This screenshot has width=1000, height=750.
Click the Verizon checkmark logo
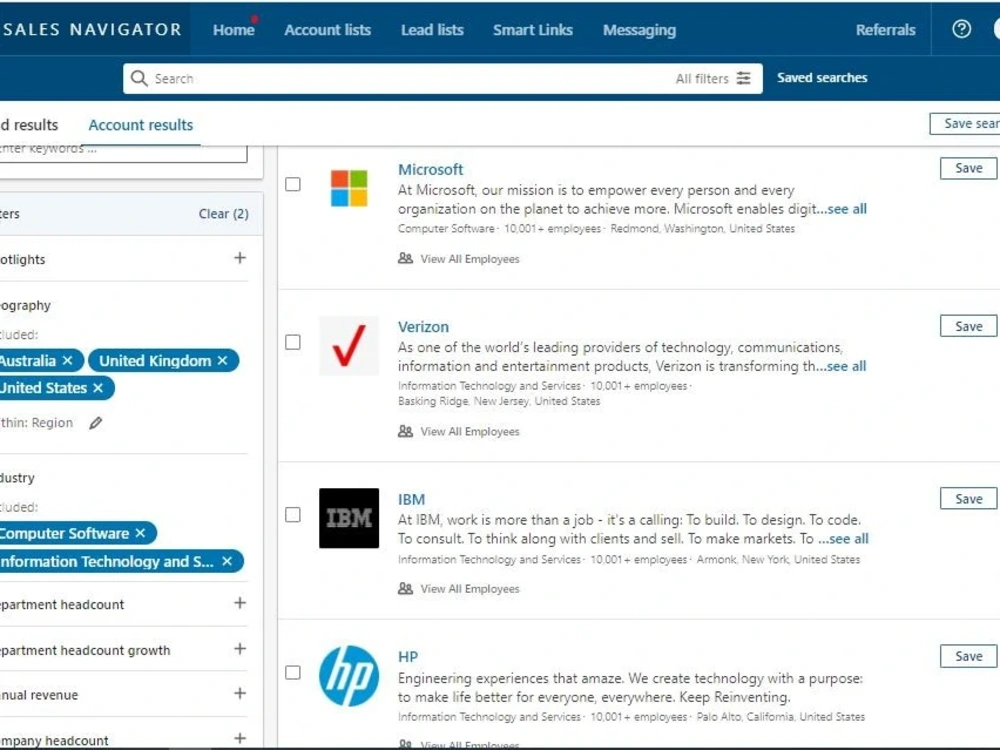coord(349,346)
